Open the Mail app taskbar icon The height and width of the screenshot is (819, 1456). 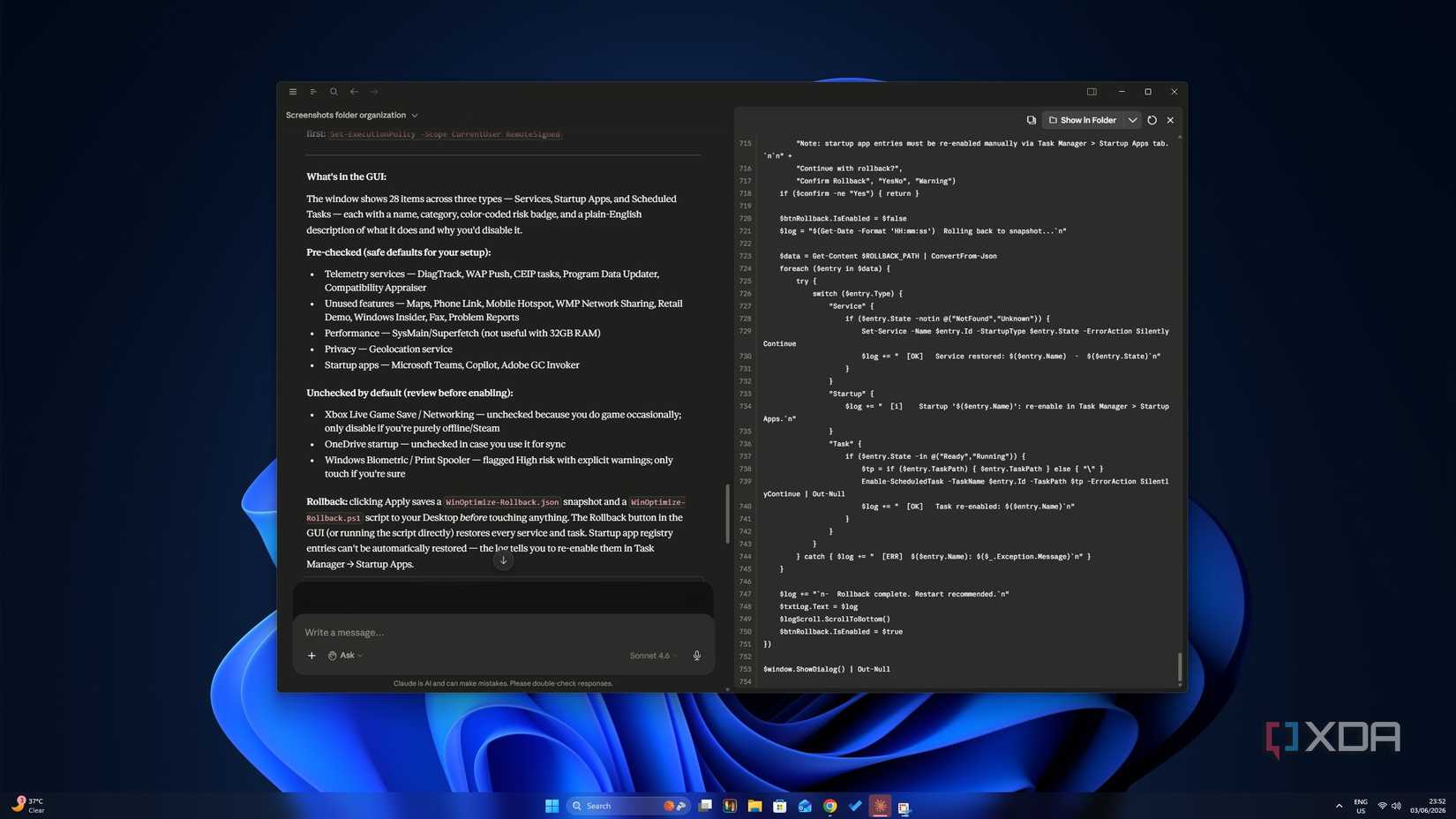[805, 806]
